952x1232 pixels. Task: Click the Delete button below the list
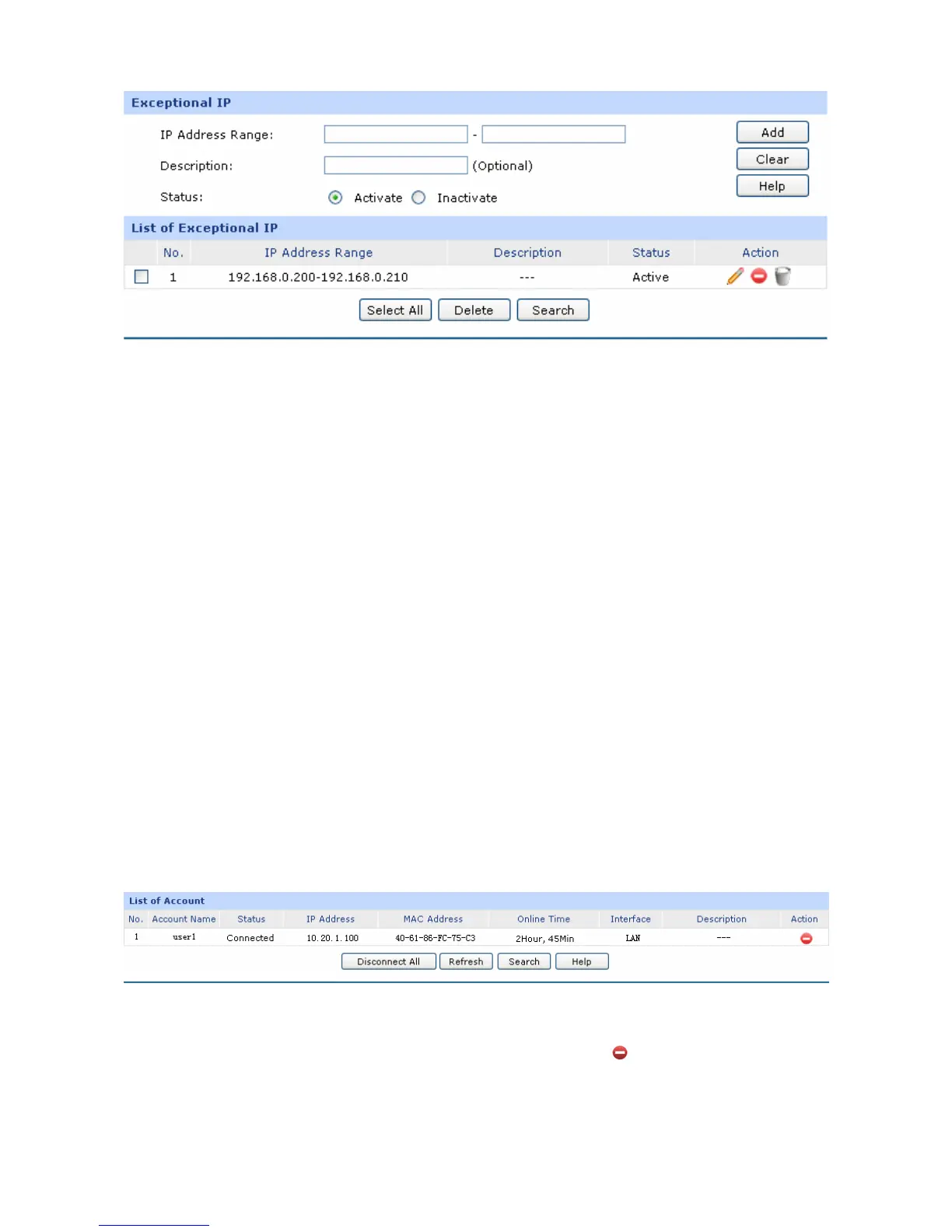tap(474, 310)
